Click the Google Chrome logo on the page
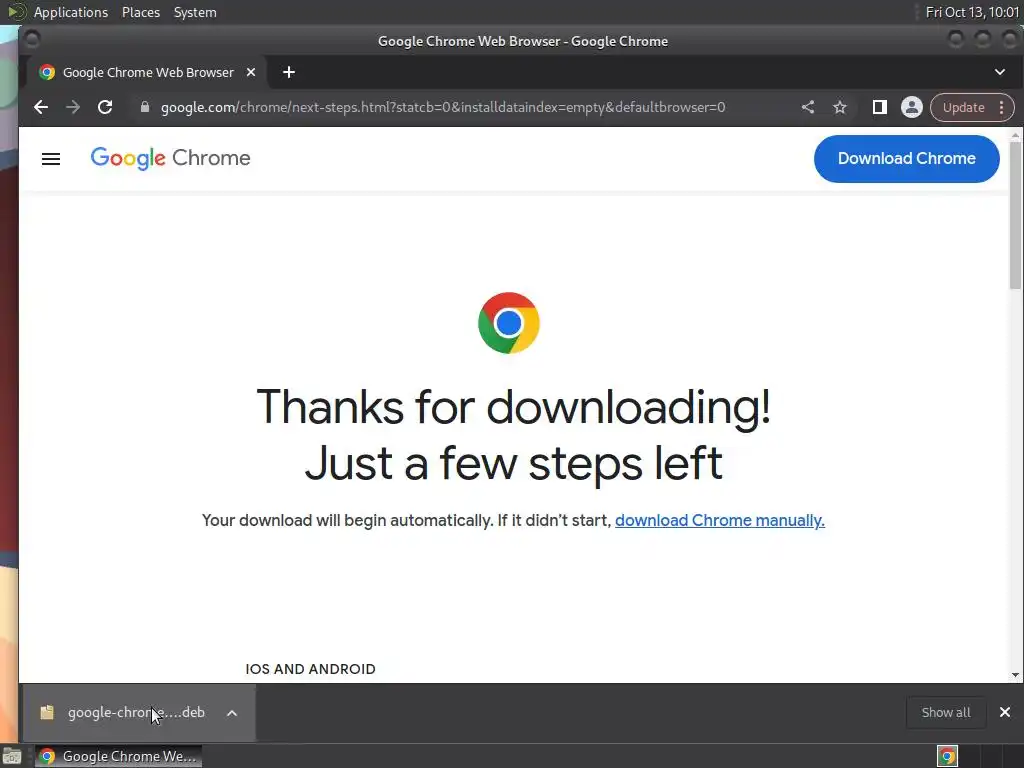The width and height of the screenshot is (1024, 768). pos(170,158)
